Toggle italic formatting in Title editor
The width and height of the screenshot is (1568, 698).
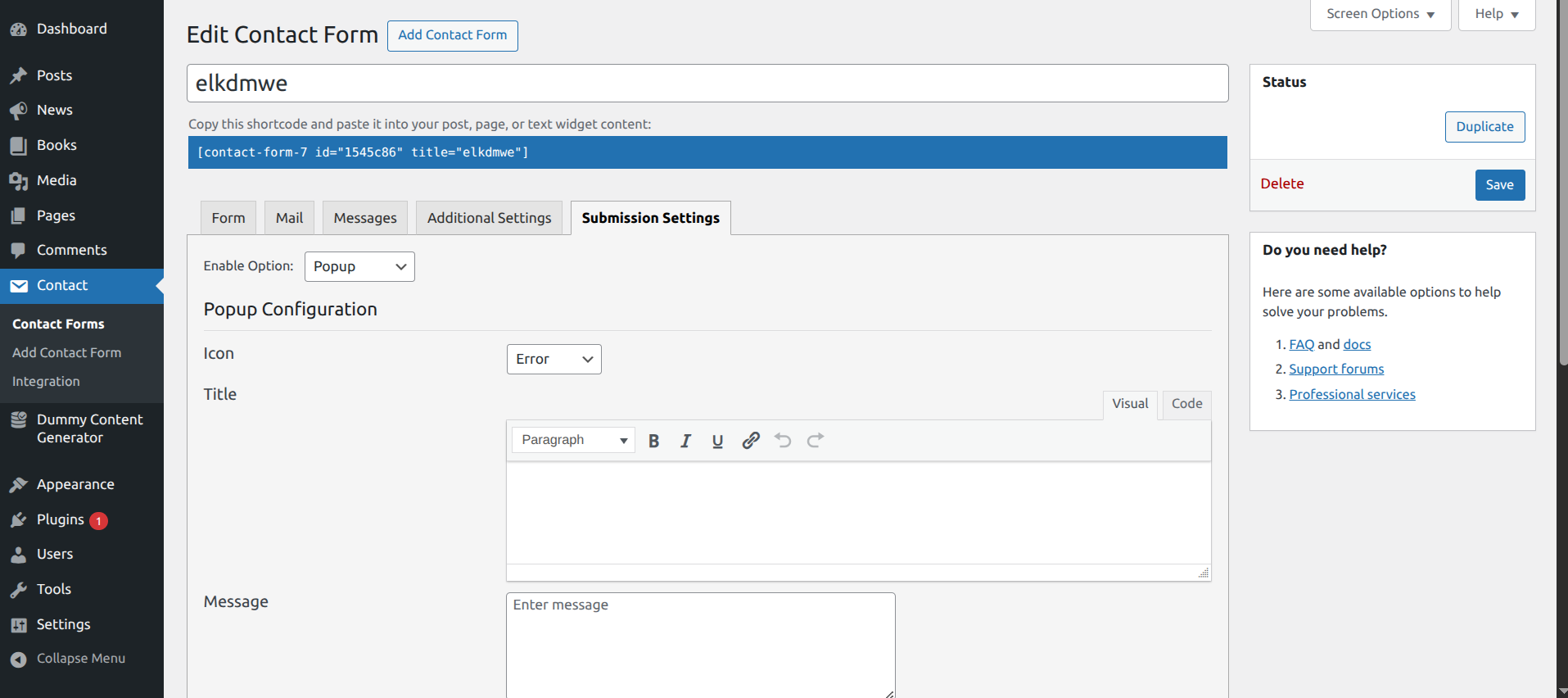tap(685, 441)
